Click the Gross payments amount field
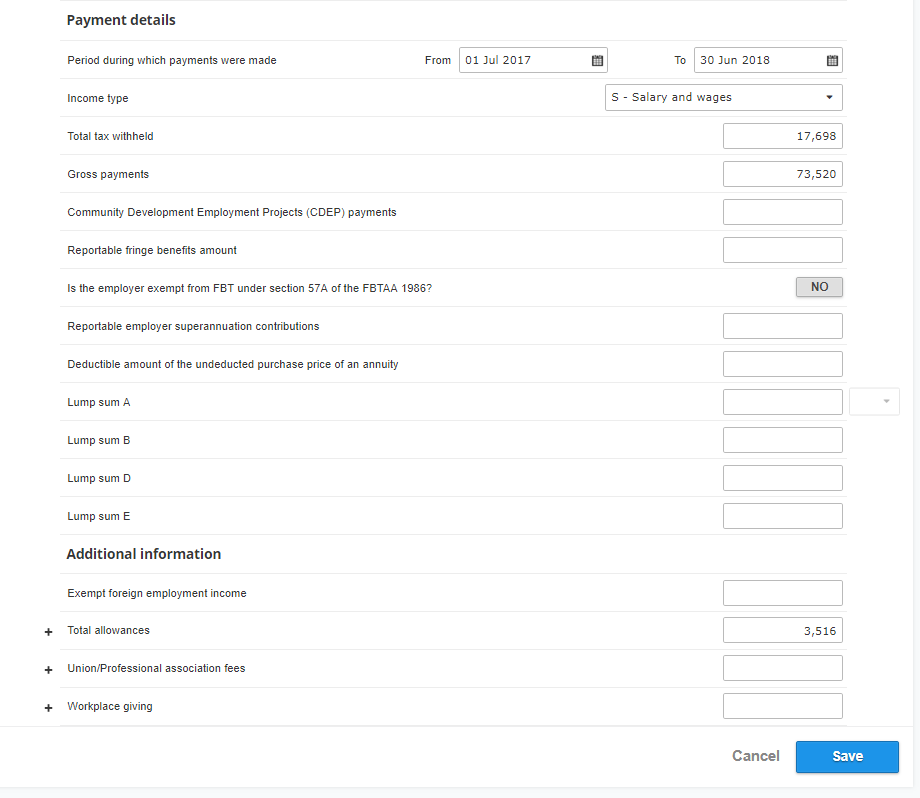This screenshot has height=798, width=920. click(783, 174)
